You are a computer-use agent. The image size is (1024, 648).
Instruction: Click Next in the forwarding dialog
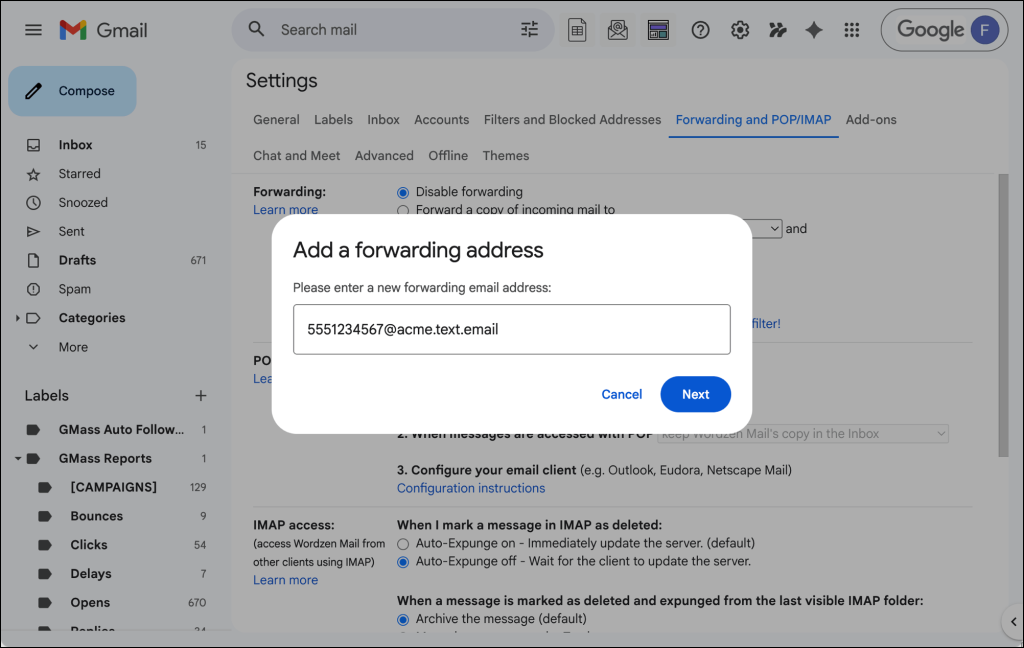click(x=695, y=394)
